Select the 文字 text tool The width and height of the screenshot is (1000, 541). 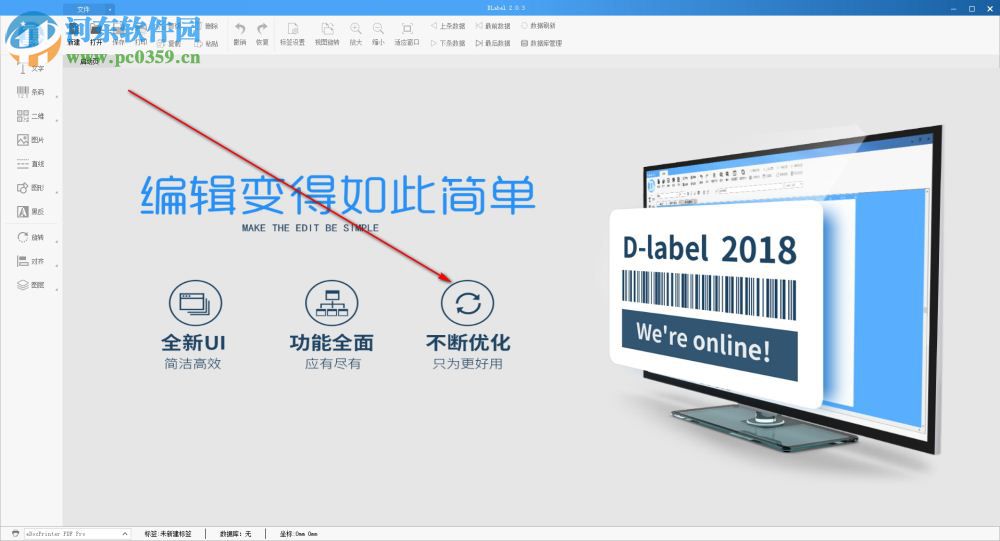click(x=31, y=68)
